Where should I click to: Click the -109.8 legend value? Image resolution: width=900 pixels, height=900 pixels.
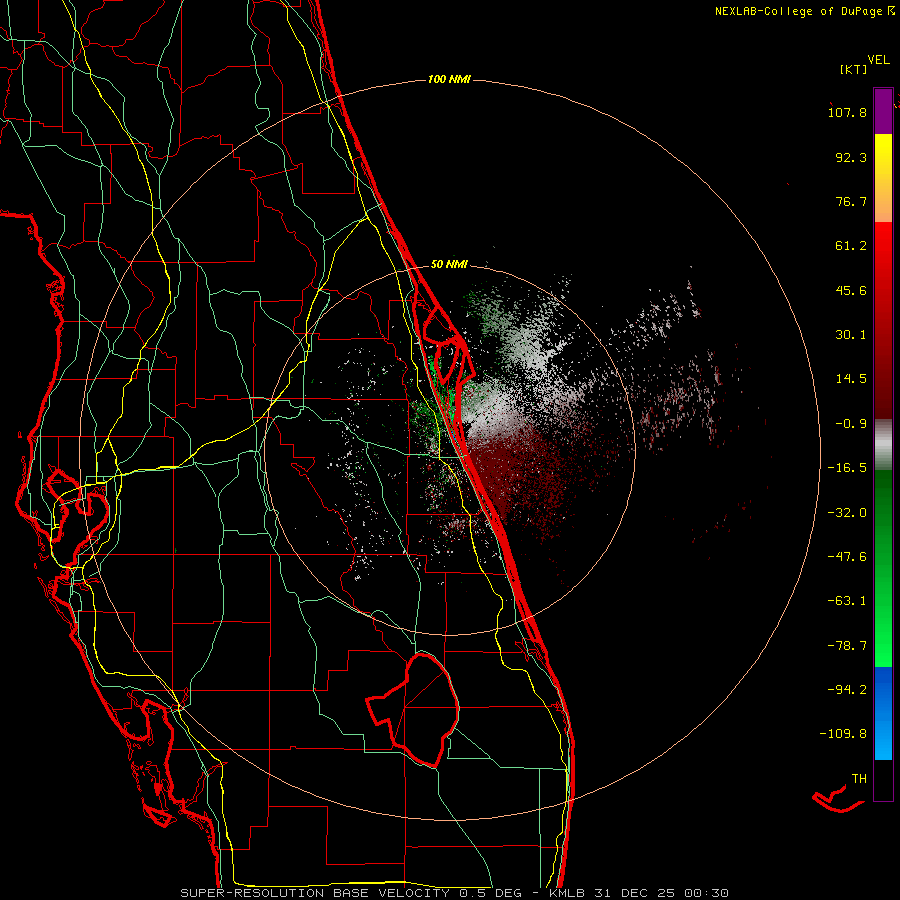[x=843, y=734]
